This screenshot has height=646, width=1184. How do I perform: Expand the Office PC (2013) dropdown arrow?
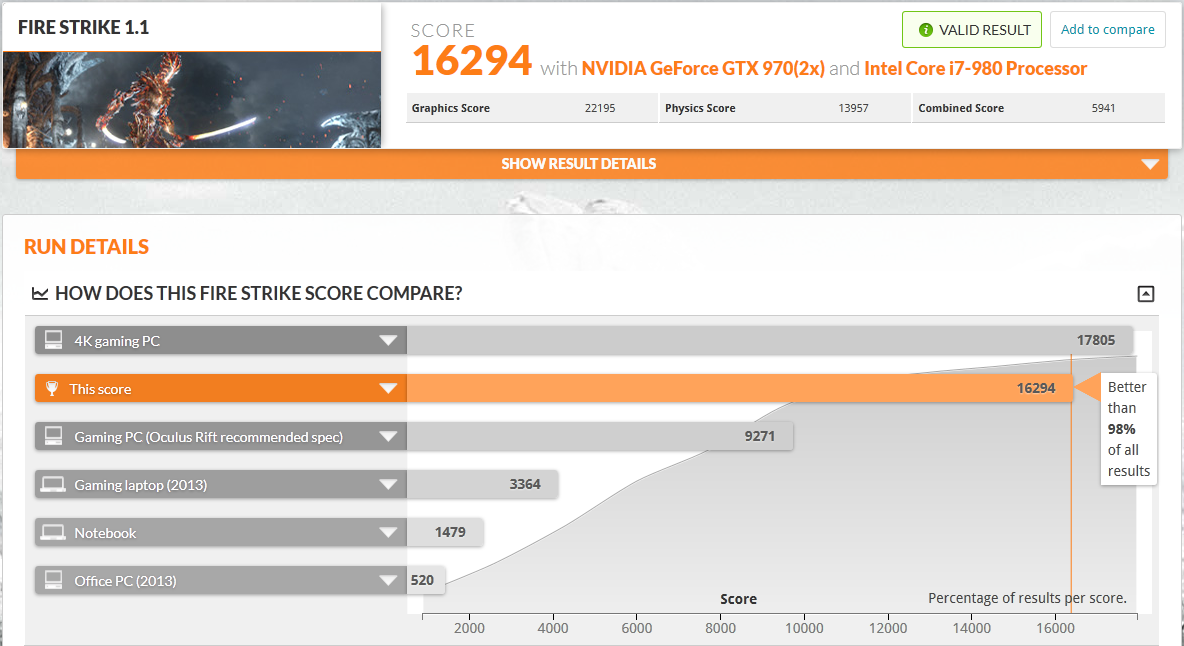[x=388, y=580]
